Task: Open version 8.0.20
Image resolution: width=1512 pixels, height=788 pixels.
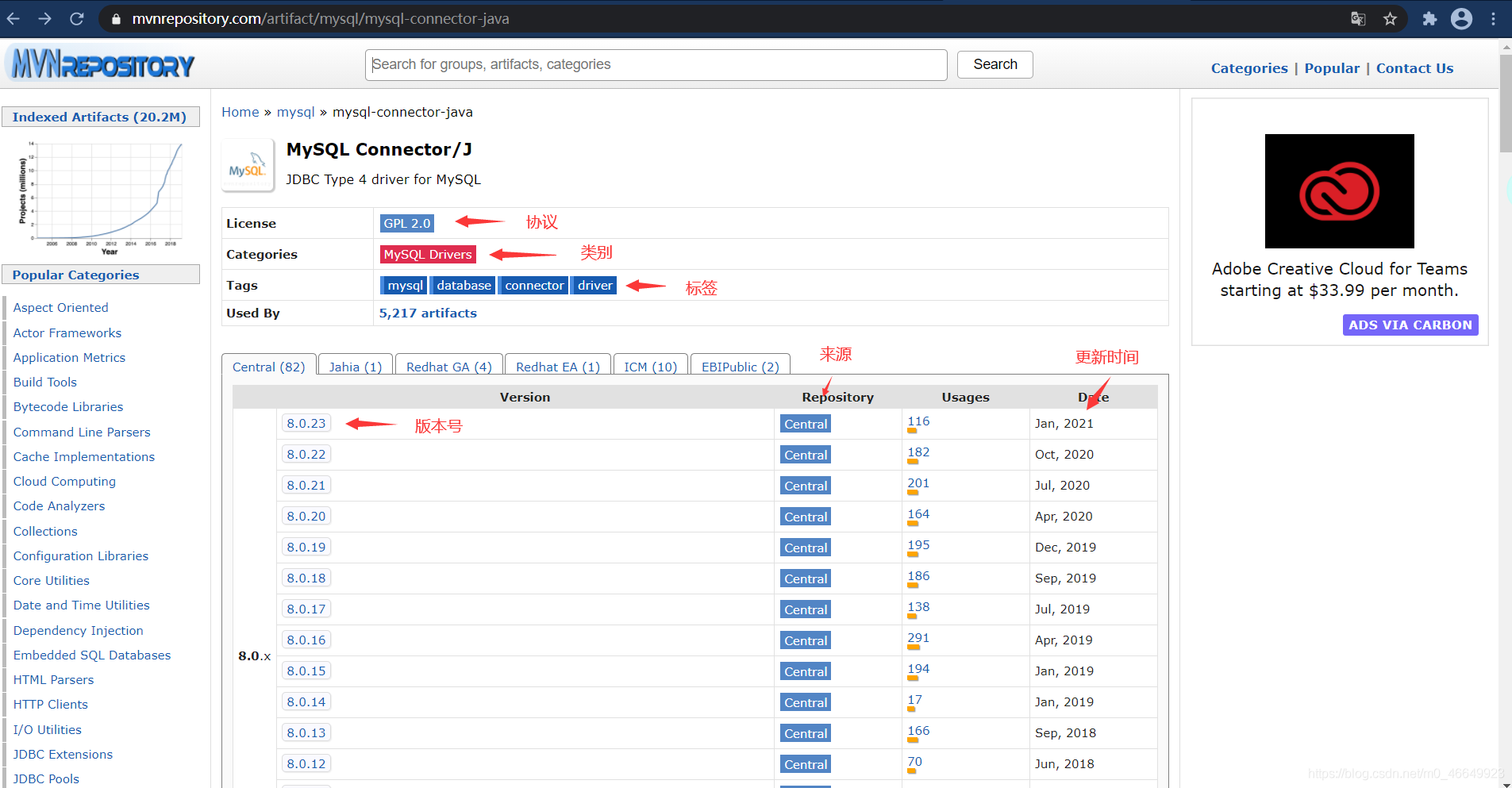Action: point(306,516)
